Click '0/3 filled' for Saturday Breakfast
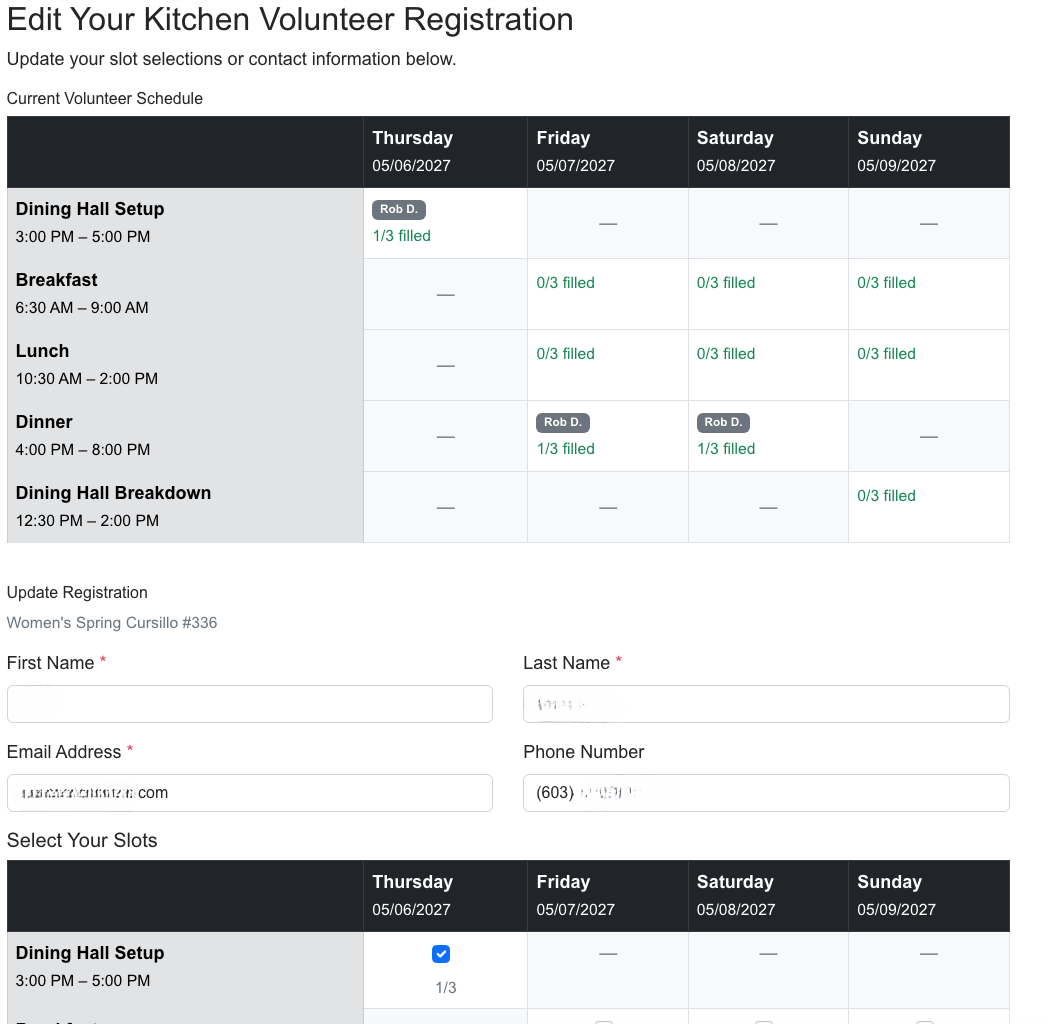1048x1024 pixels. pyautogui.click(x=726, y=283)
